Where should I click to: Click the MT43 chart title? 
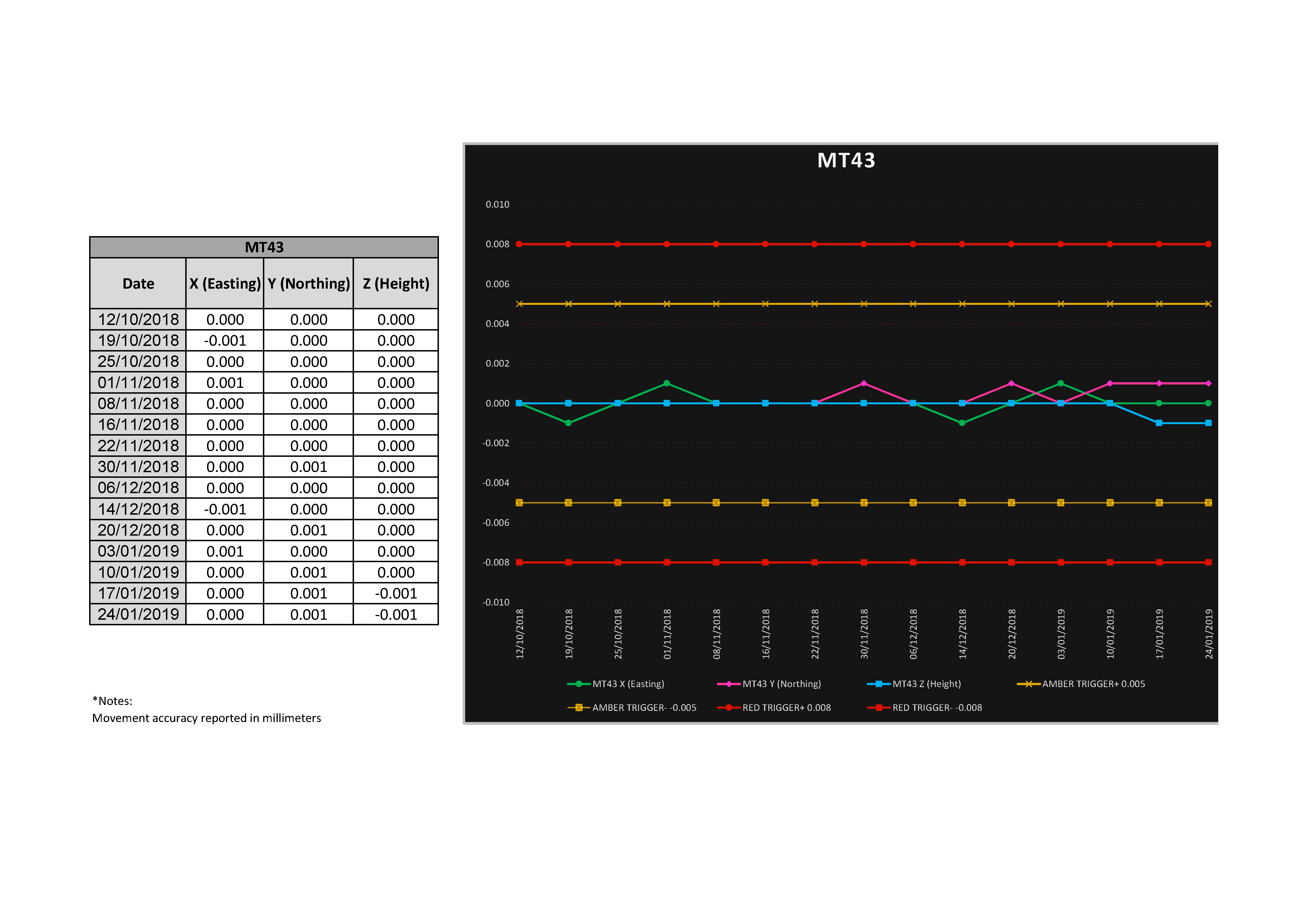846,161
